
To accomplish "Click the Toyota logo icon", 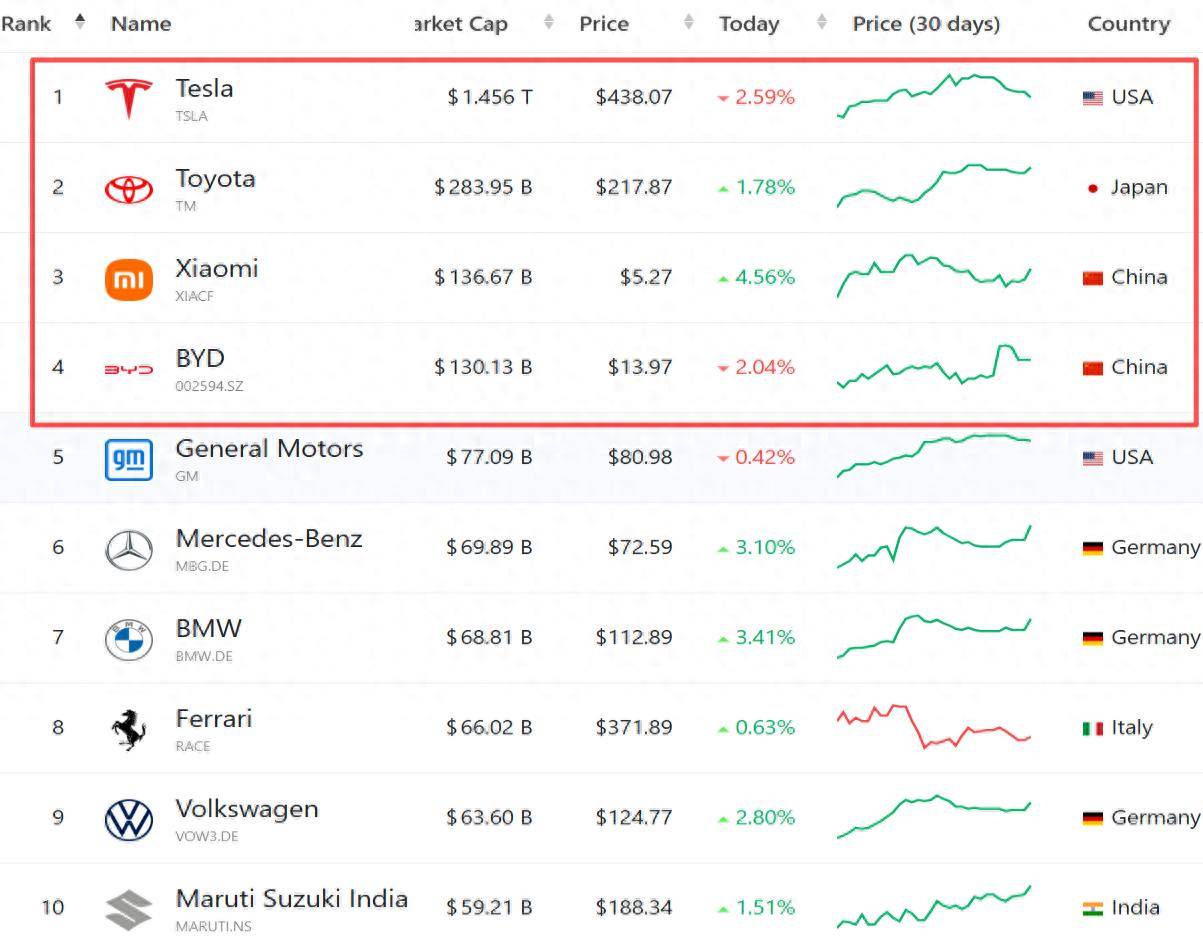I will click(129, 188).
